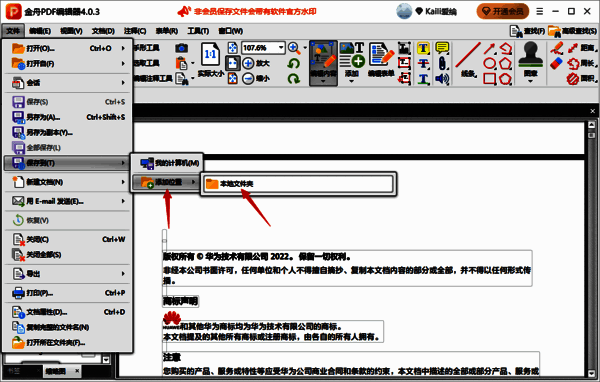Screen dimensions: 600x382
Task: Click the 开通会员 membership button
Action: [x=503, y=11]
